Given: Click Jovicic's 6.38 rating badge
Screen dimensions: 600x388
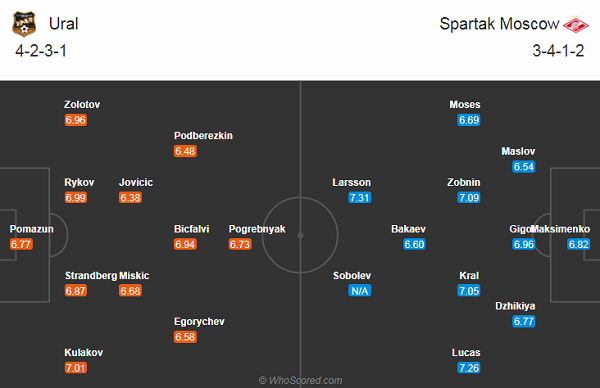Looking at the screenshot, I should pyautogui.click(x=130, y=197).
